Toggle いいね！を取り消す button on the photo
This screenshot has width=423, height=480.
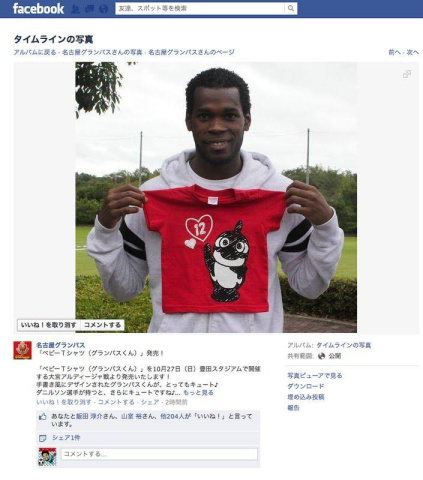pos(49,325)
